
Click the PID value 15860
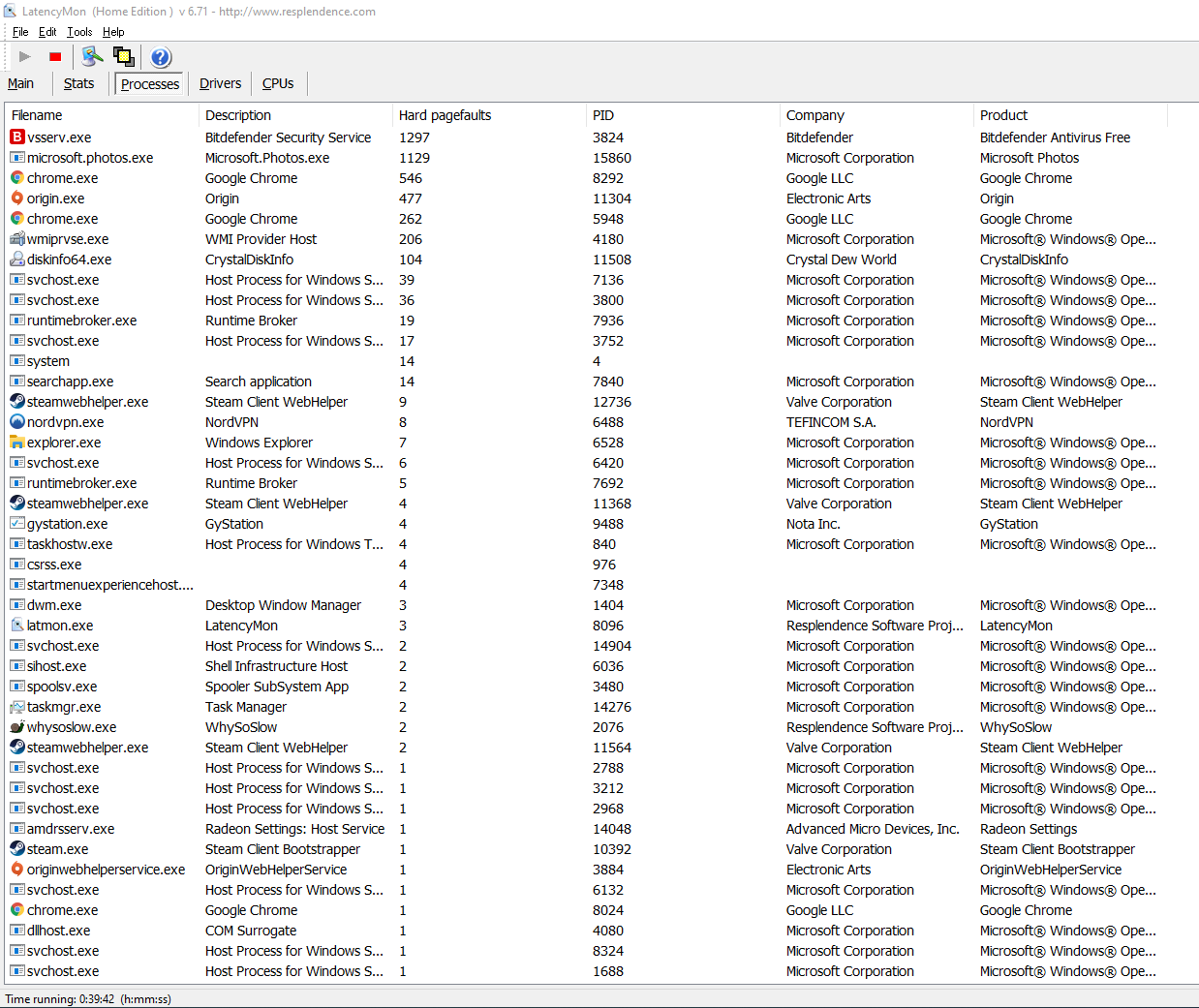[612, 158]
